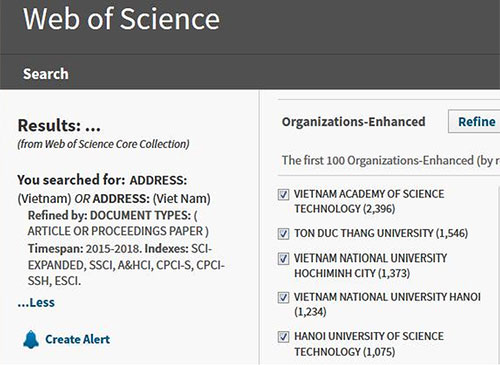This screenshot has height=365, width=500.
Task: Click the Web of Science Core Collection note
Action: [103, 144]
